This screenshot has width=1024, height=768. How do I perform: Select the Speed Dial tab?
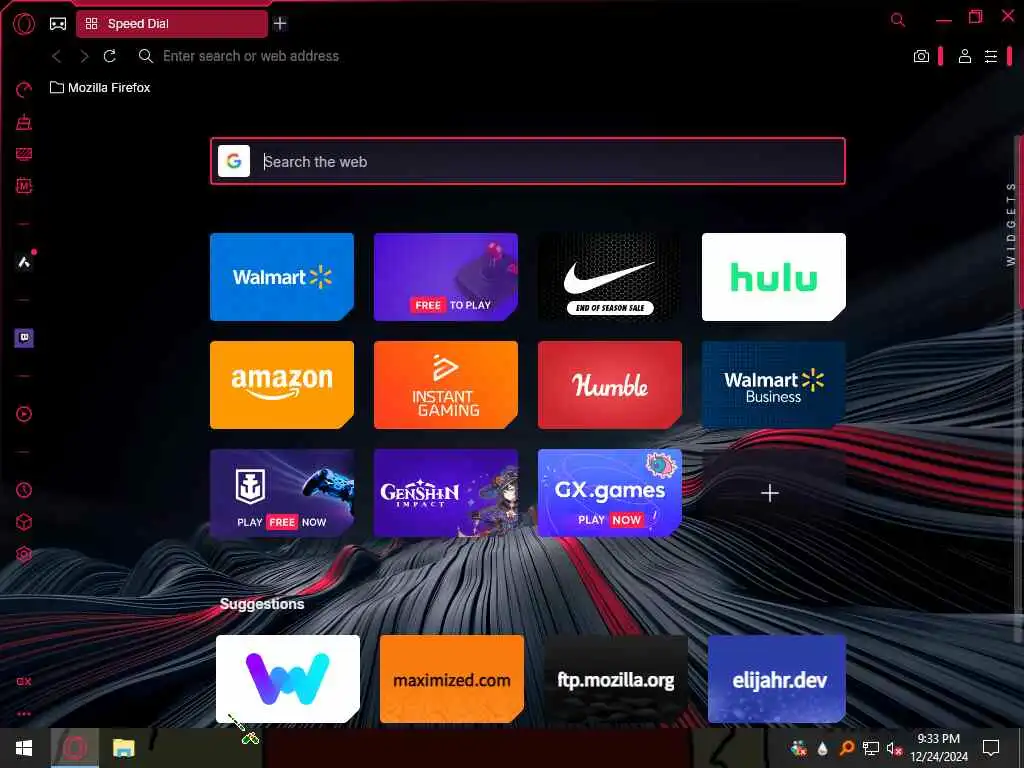[172, 24]
